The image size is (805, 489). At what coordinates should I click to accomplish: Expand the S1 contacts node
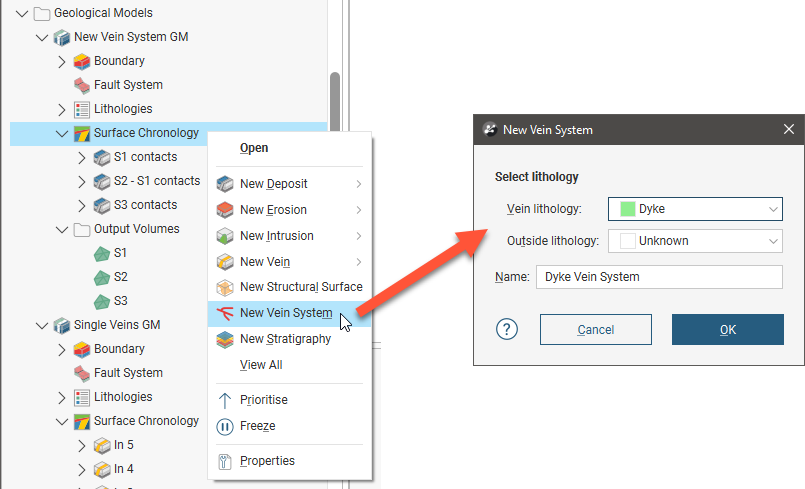[x=82, y=158]
